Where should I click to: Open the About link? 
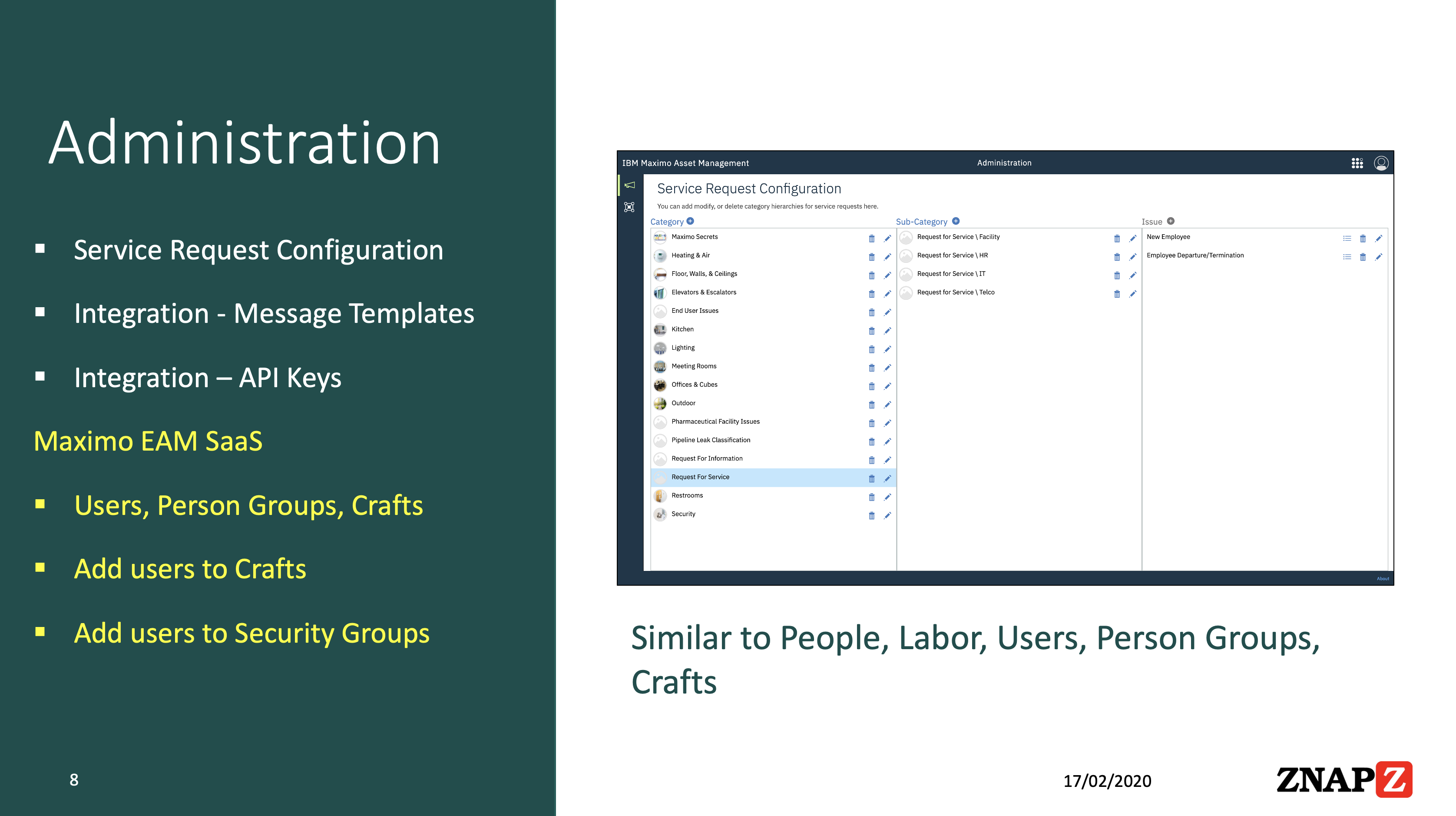(1383, 578)
